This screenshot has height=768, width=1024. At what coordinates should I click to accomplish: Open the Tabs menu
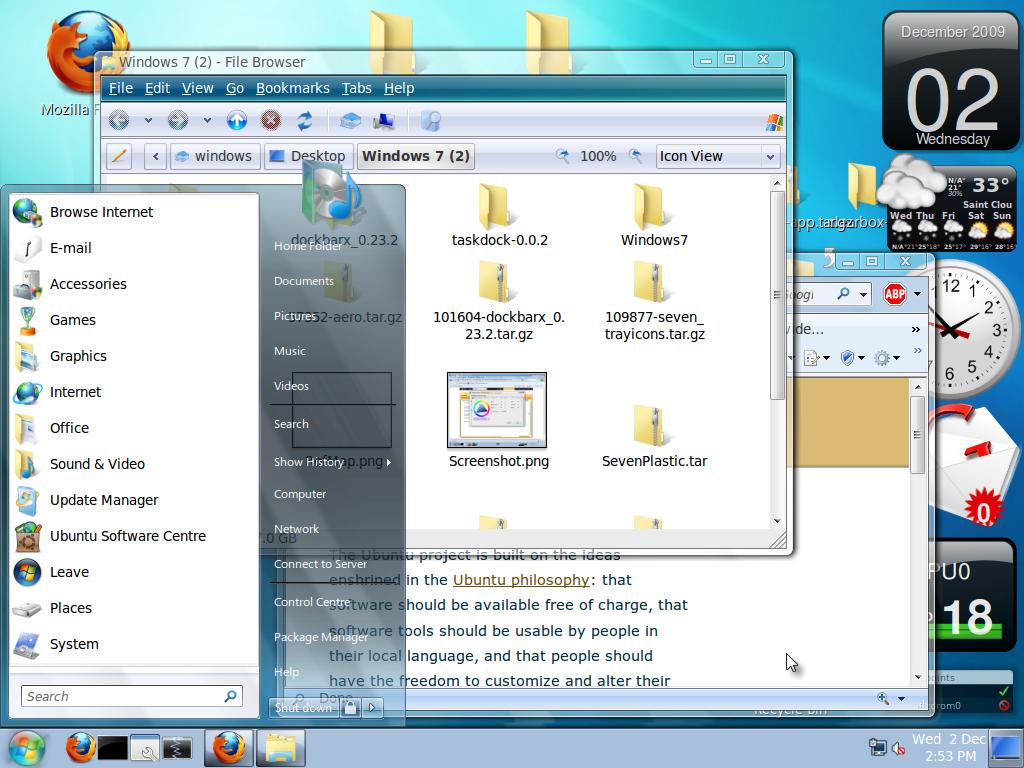356,88
